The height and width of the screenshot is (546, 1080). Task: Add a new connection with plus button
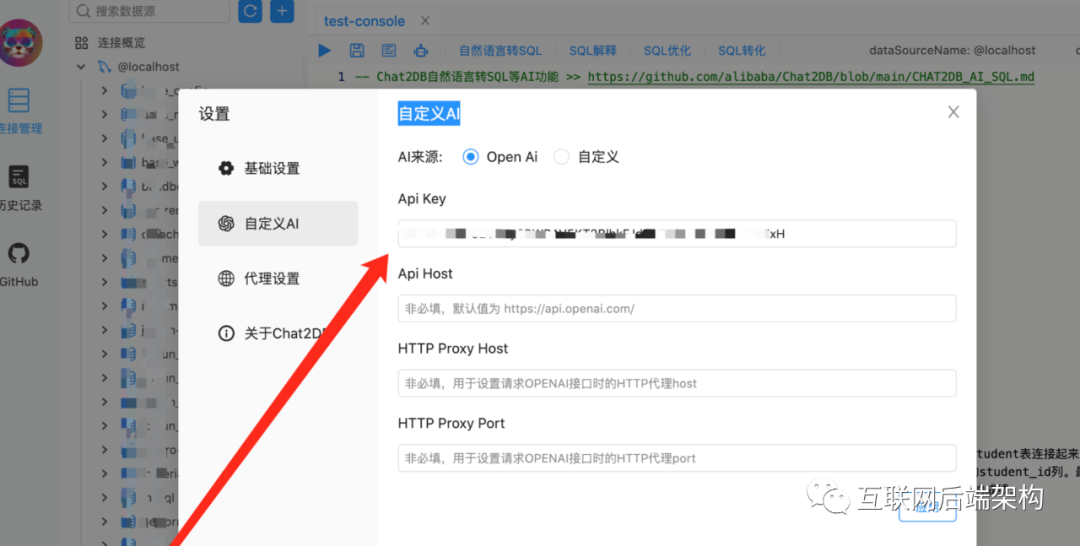[282, 11]
